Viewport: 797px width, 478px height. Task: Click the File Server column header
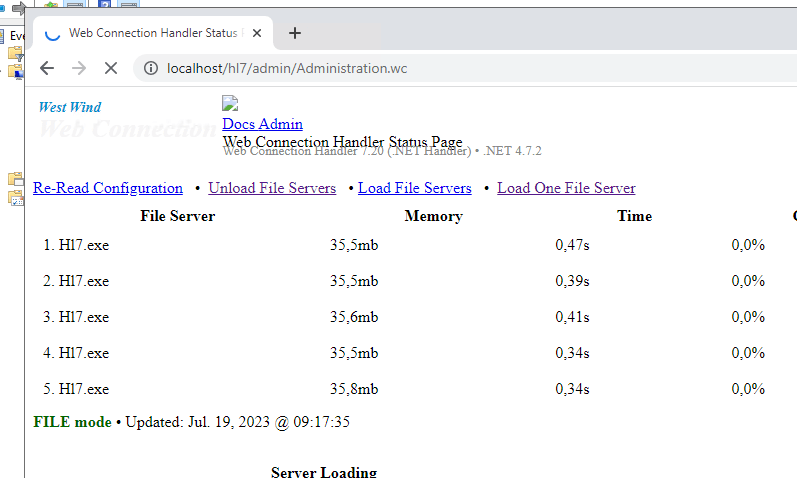pos(177,216)
